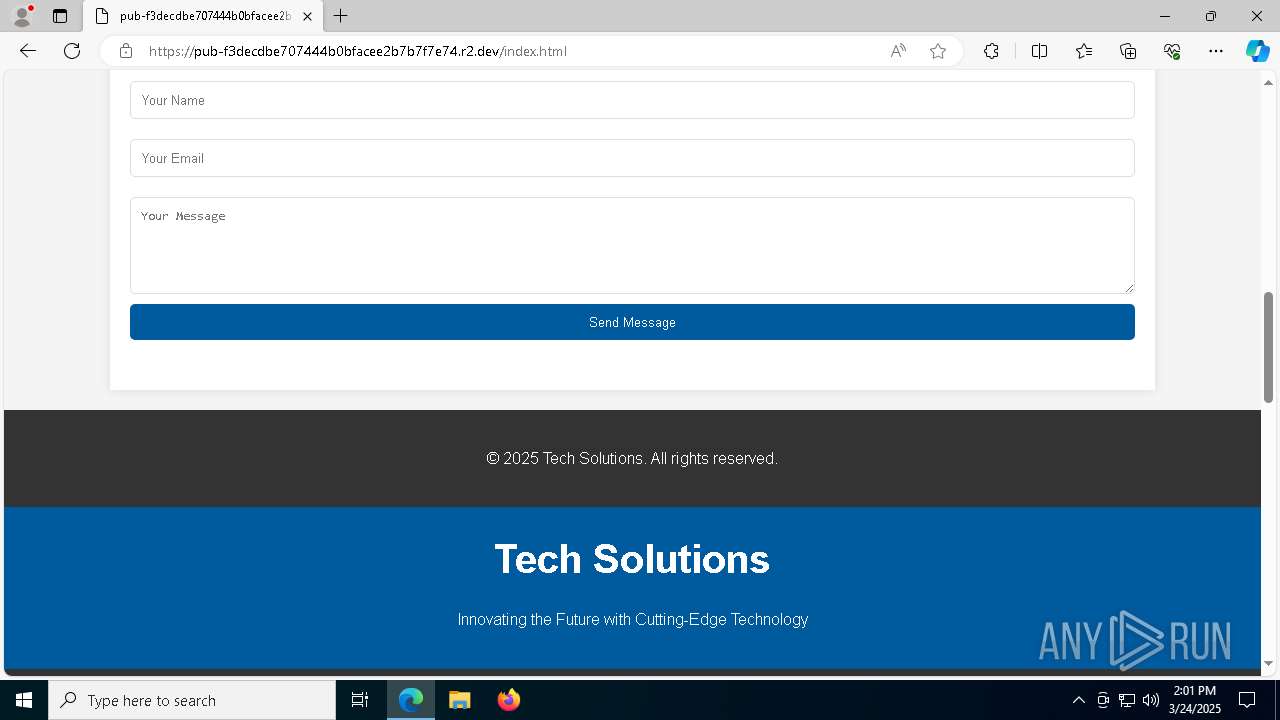View site information lock icon
The image size is (1280, 720).
point(125,51)
